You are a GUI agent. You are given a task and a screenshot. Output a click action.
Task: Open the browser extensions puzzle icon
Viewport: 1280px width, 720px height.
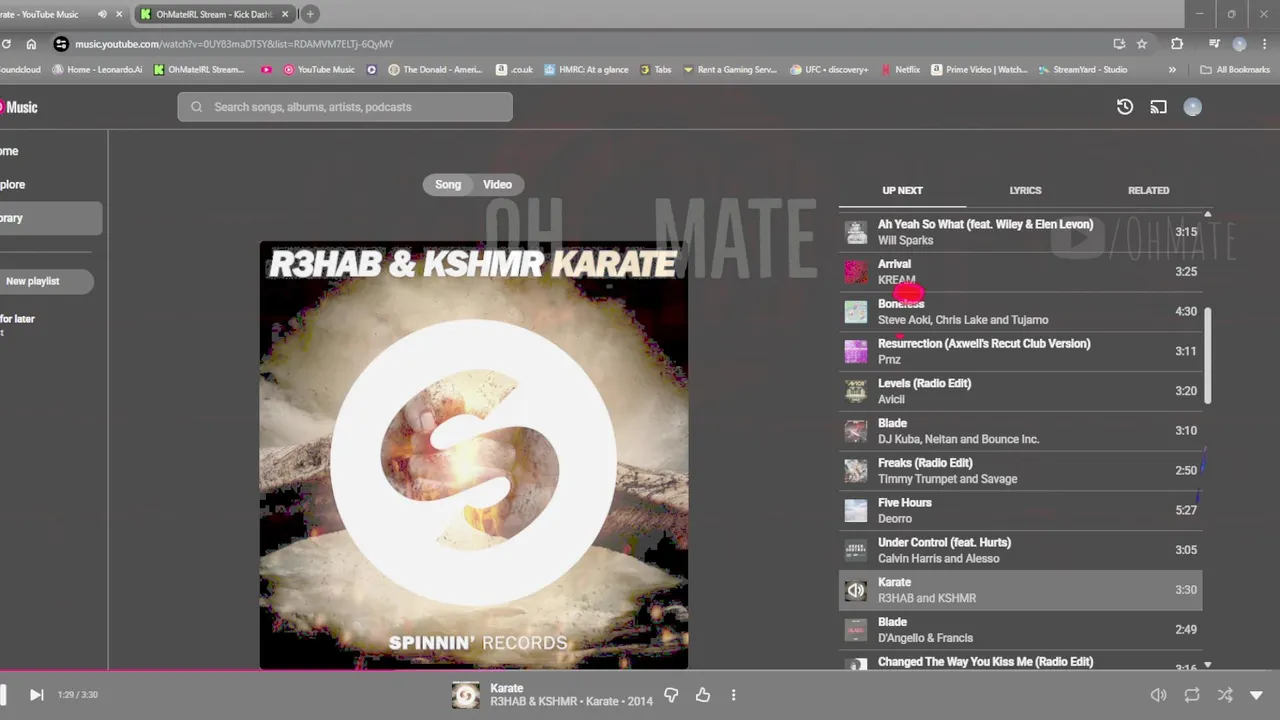click(x=1177, y=44)
